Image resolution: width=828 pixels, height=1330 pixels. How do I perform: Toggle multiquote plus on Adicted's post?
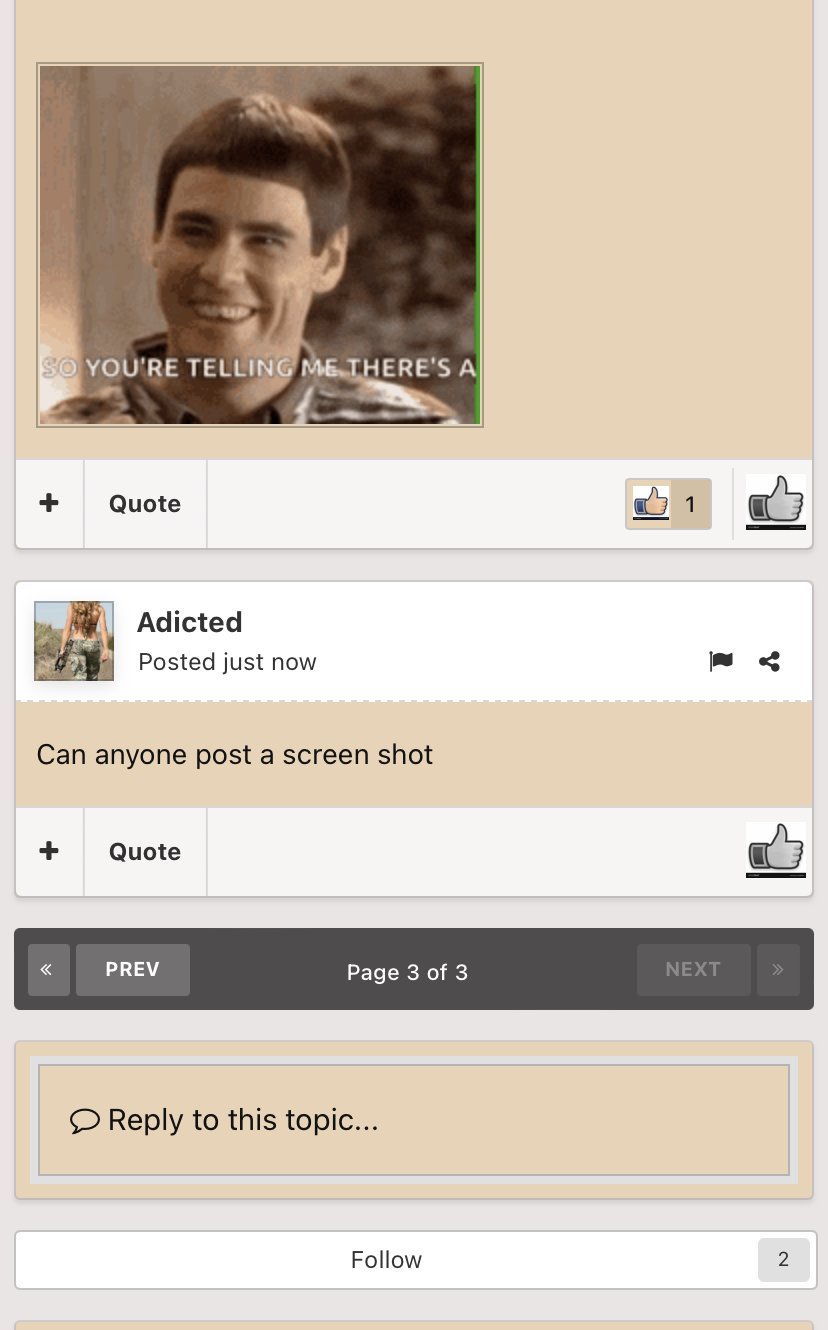(x=49, y=851)
